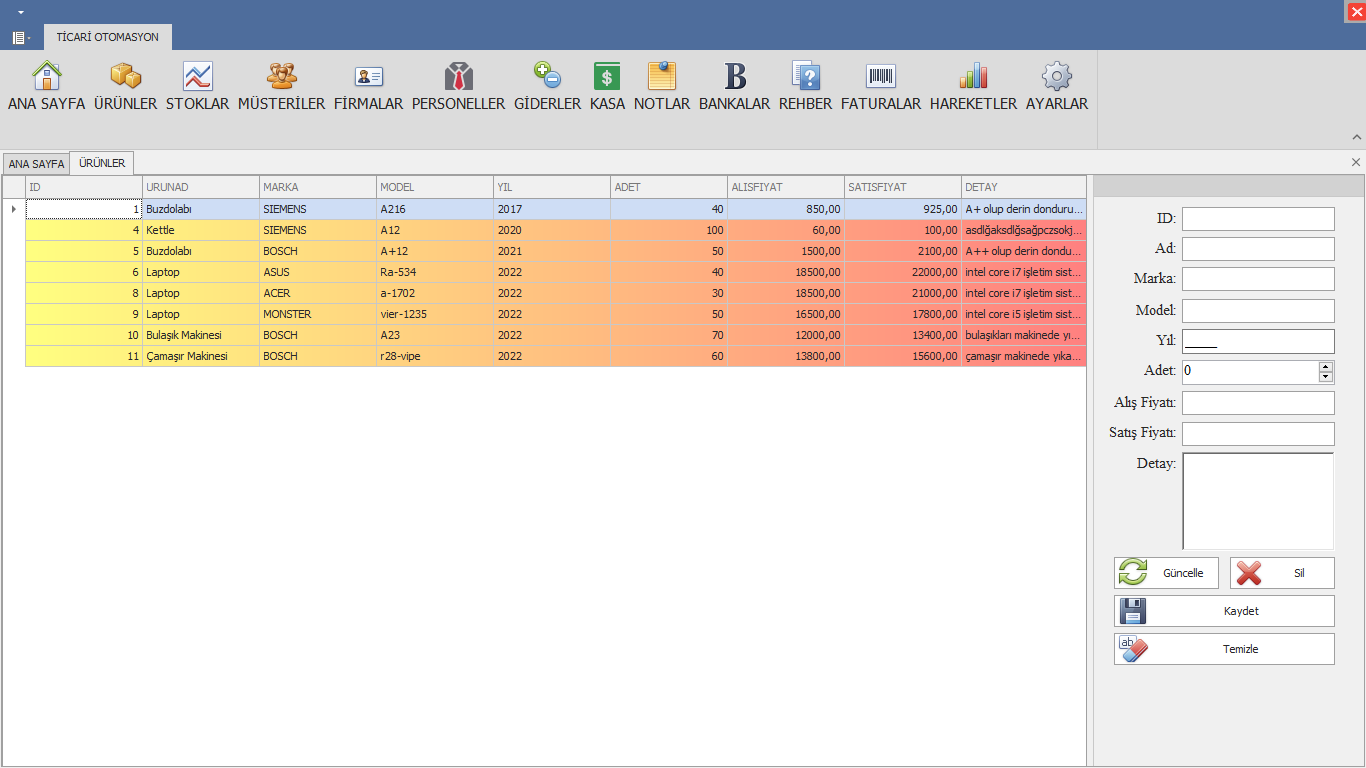The width and height of the screenshot is (1366, 768).
Task: Open the HAREKETLER bar chart icon
Action: click(x=973, y=77)
